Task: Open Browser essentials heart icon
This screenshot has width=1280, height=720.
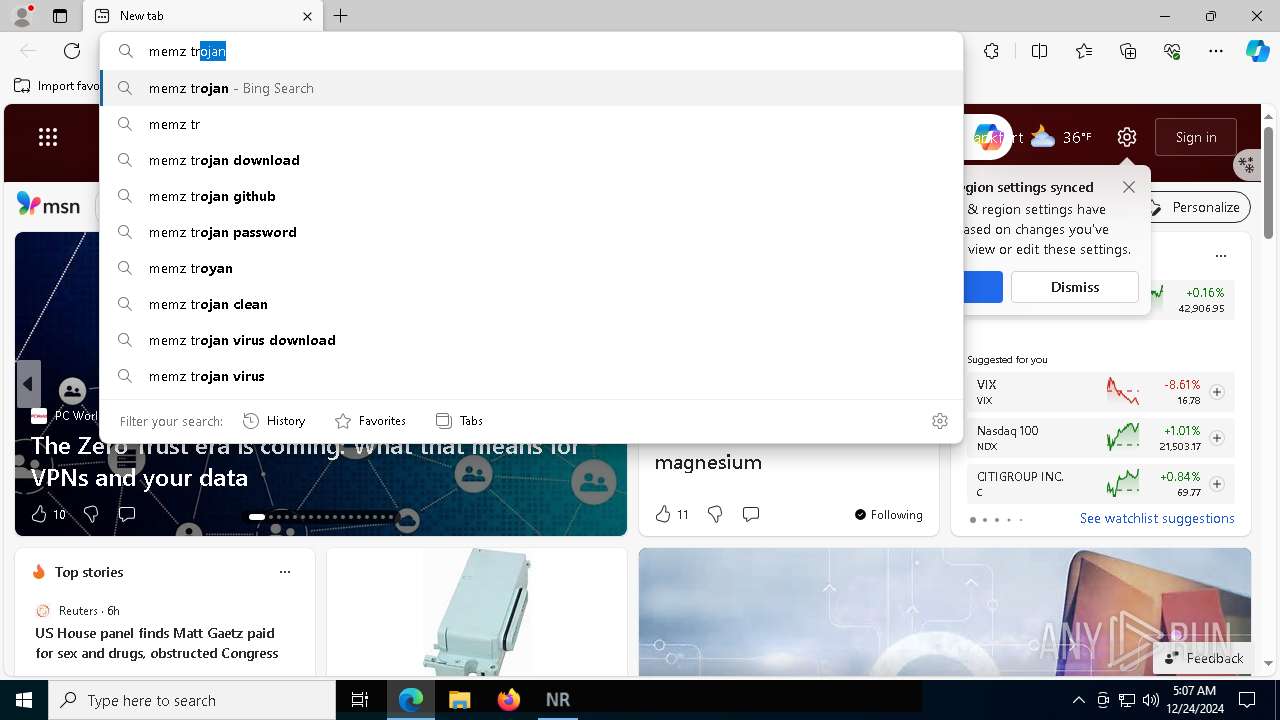Action: coord(1172,51)
